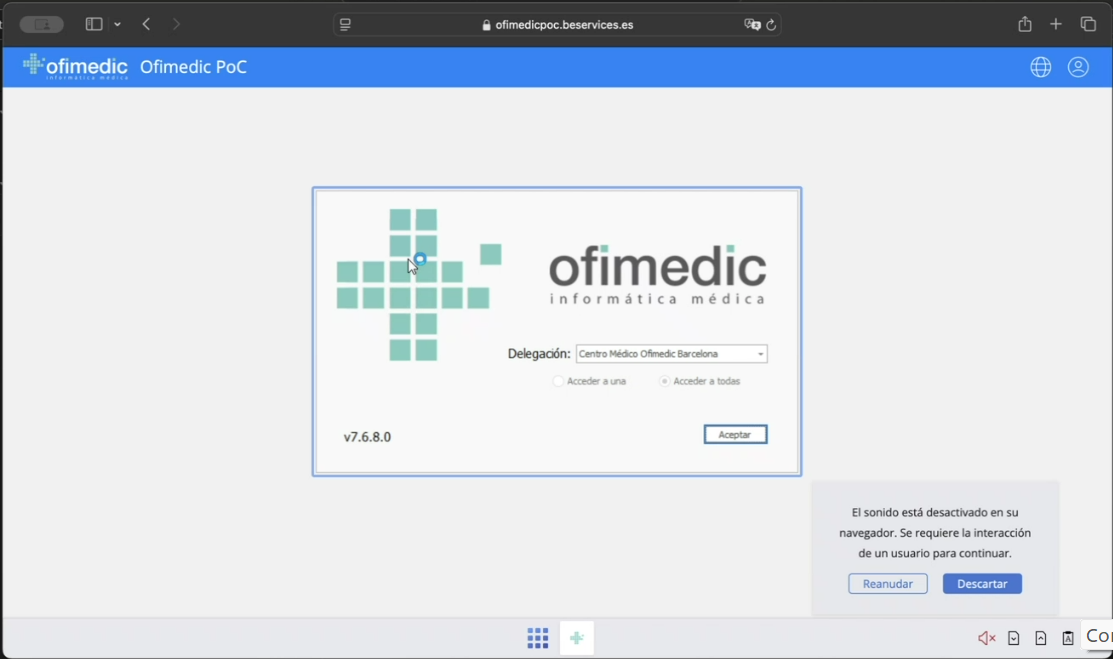
Task: Open the clipboard icon in bottom bar
Action: tap(1068, 638)
